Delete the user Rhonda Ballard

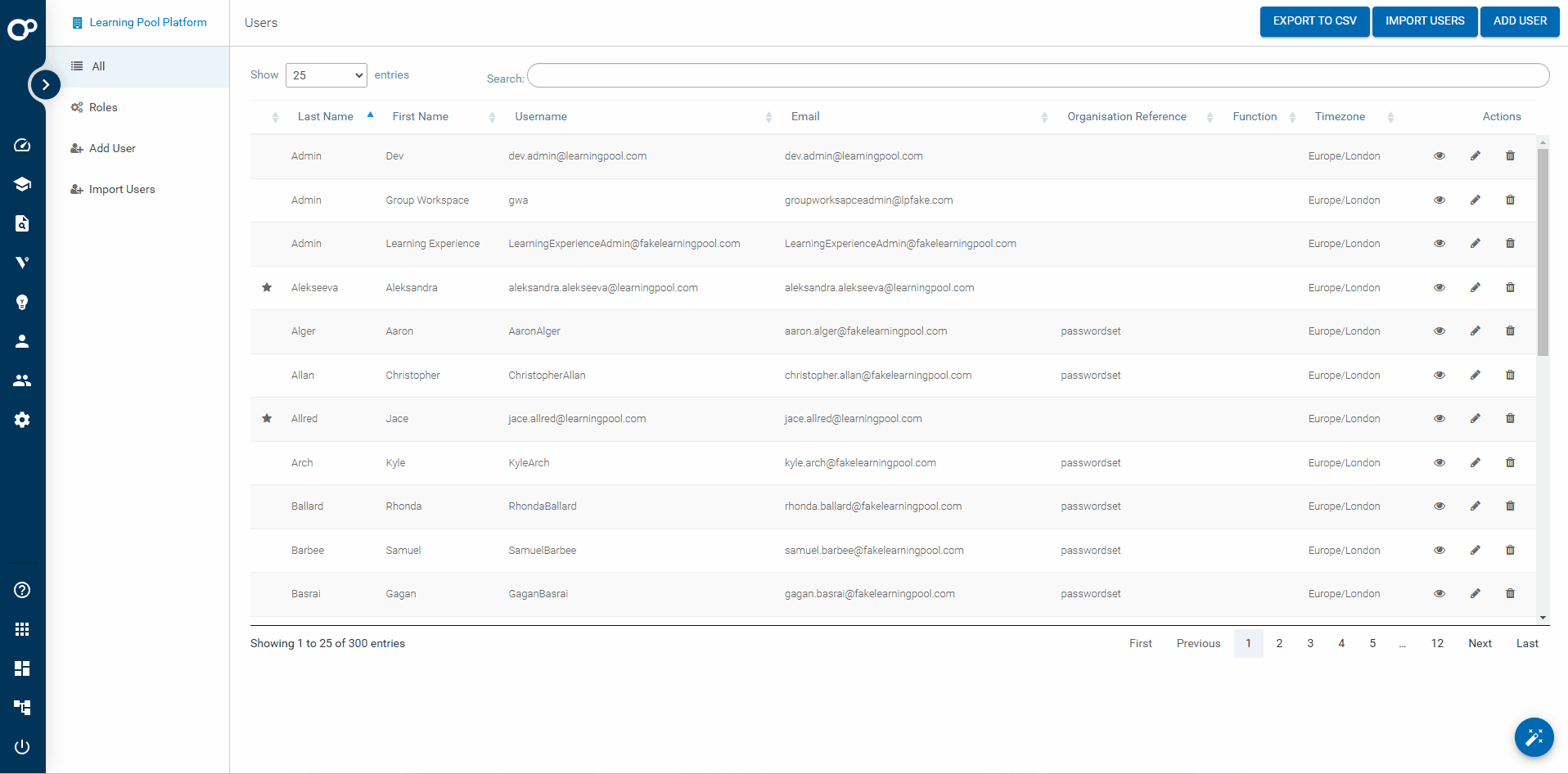point(1510,506)
